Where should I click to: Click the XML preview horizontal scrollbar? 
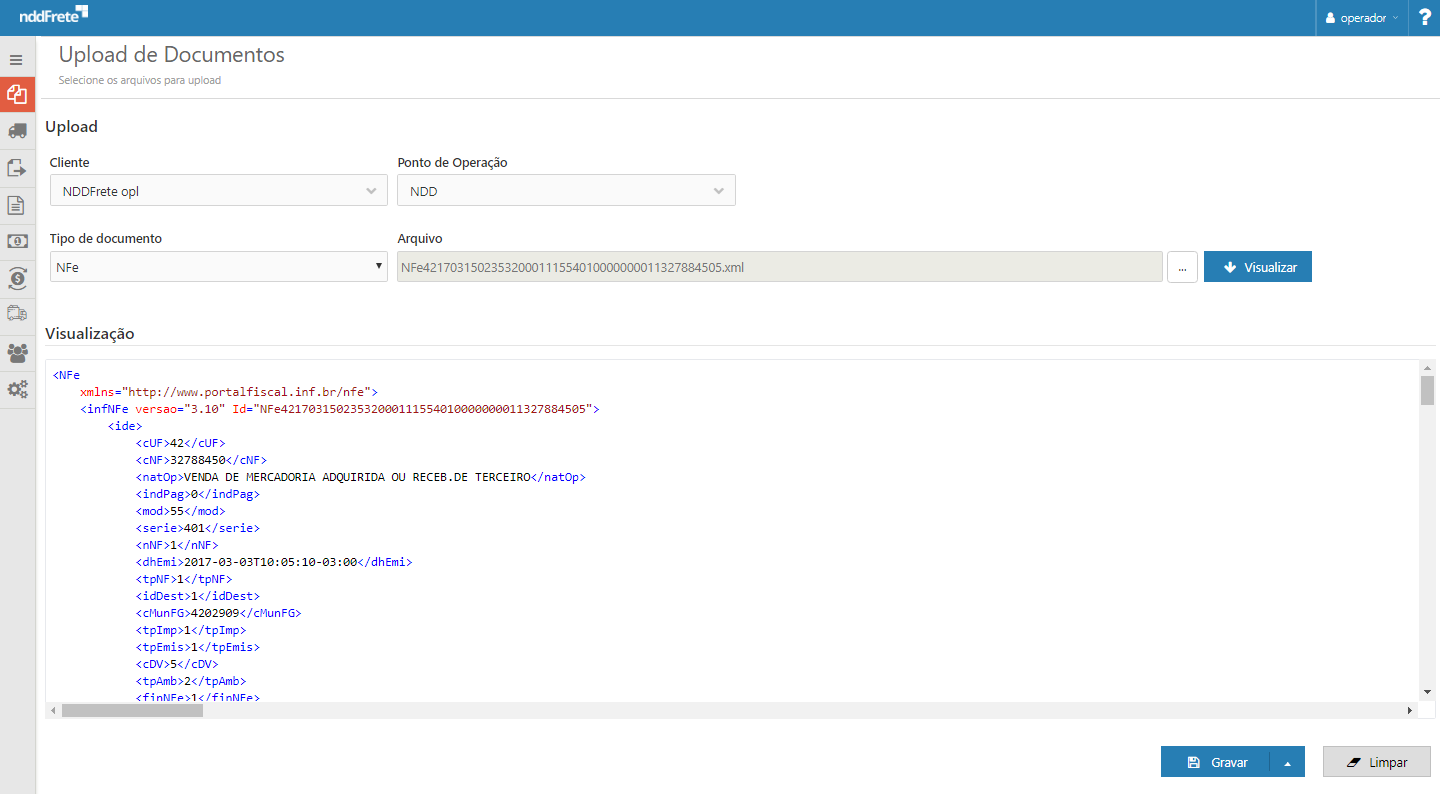[132, 710]
